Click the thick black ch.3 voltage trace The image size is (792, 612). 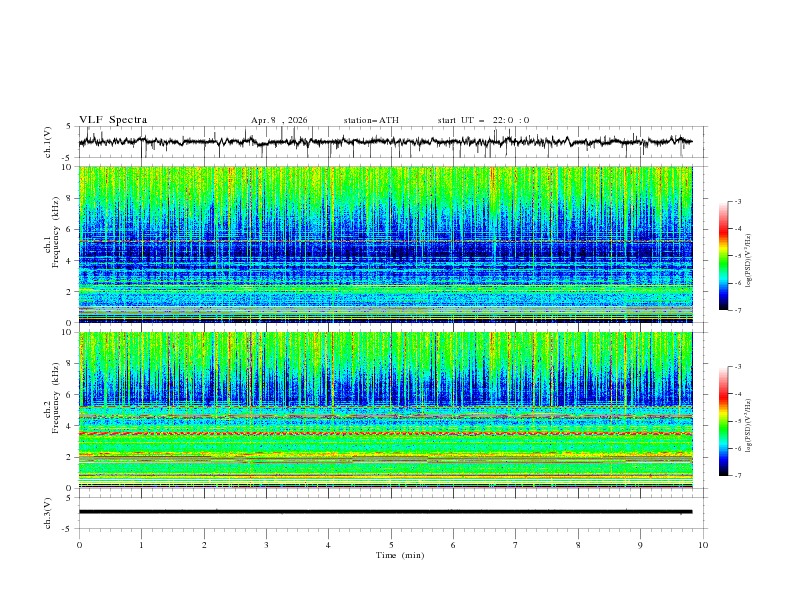(385, 512)
